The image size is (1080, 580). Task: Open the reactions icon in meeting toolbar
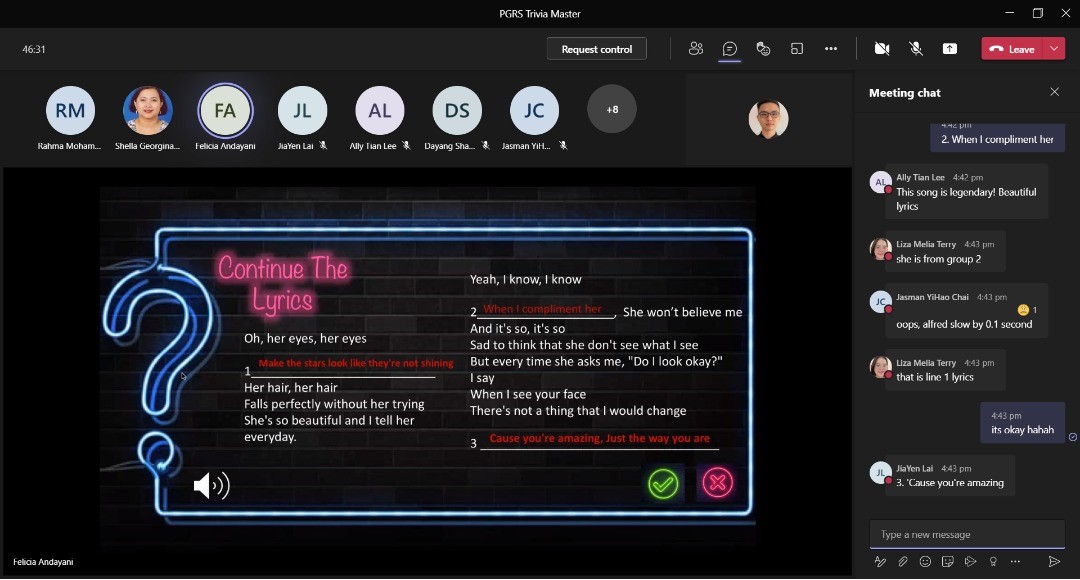pyautogui.click(x=763, y=49)
